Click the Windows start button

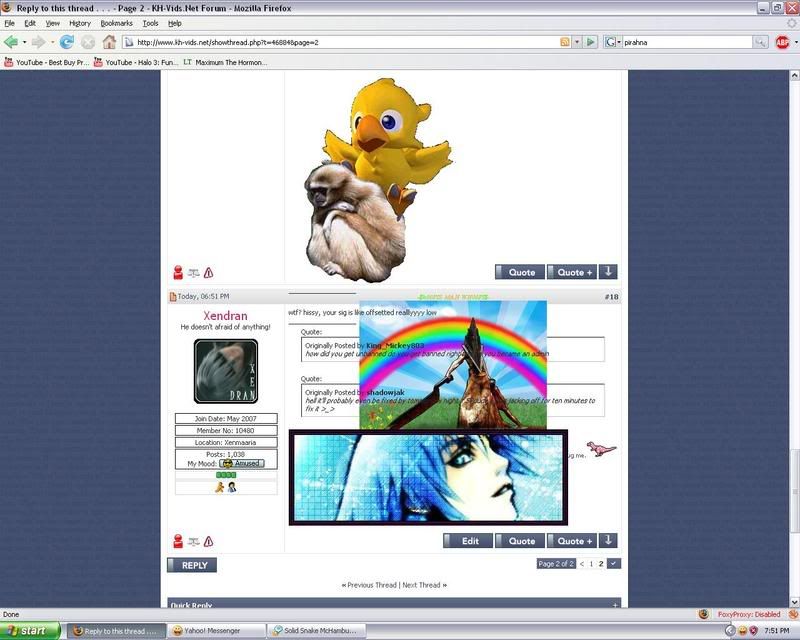(x=30, y=631)
